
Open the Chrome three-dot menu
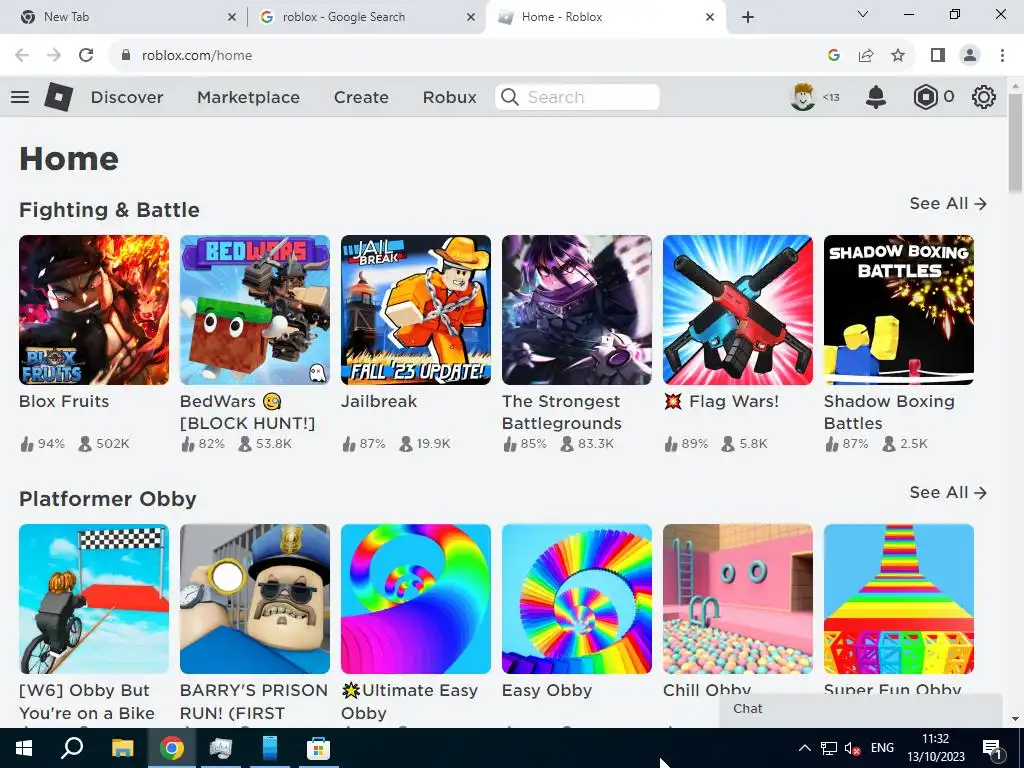click(1002, 56)
